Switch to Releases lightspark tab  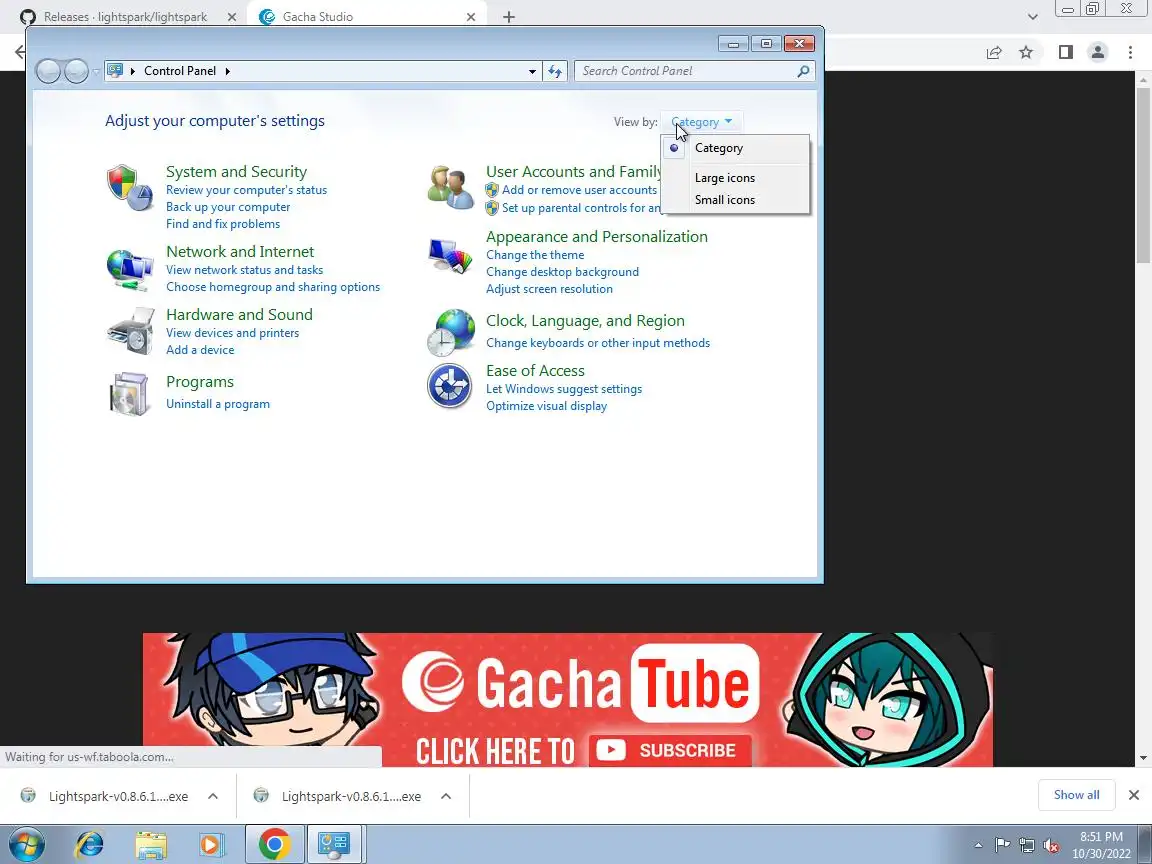126,17
